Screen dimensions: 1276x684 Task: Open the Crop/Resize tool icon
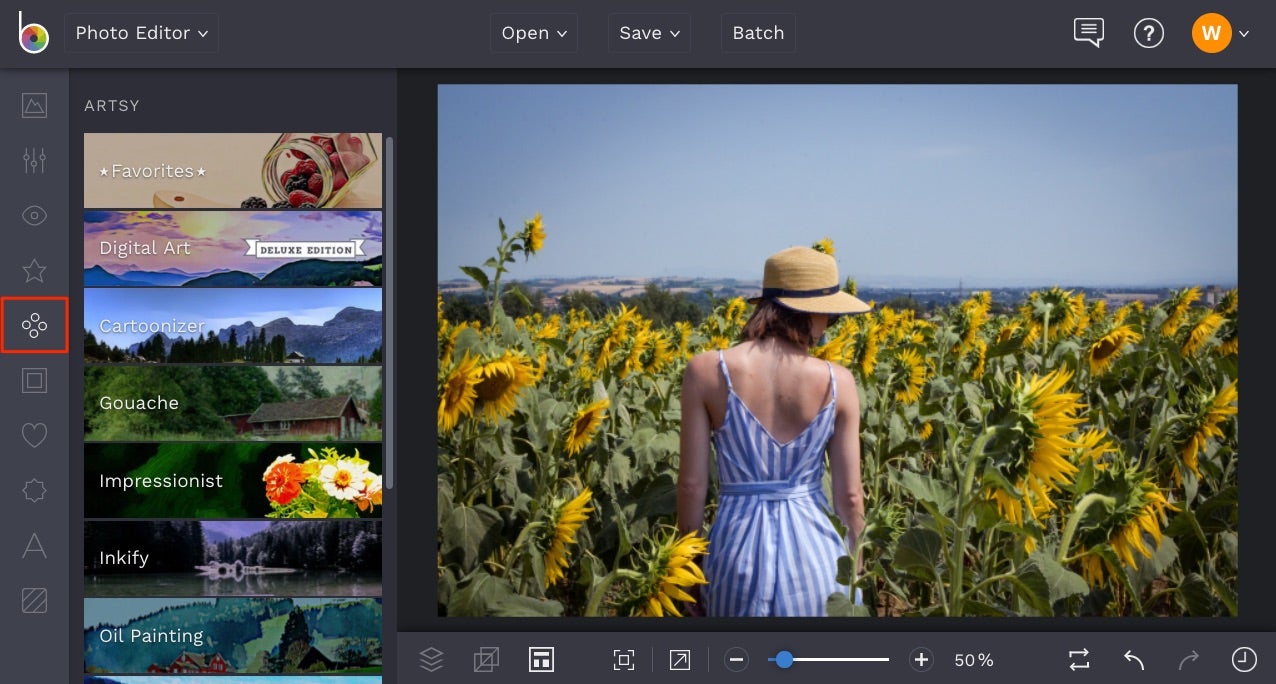click(x=486, y=659)
